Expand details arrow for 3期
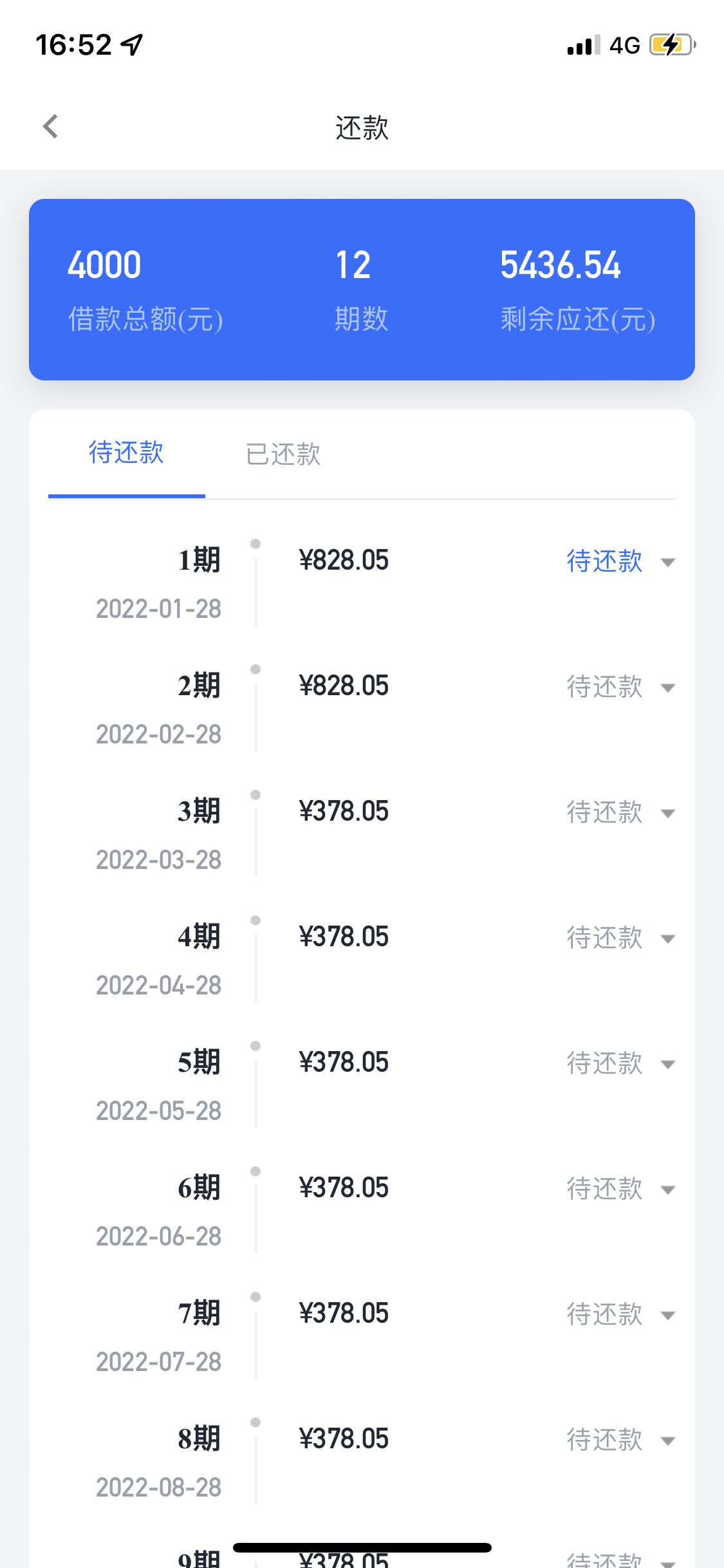This screenshot has height=1568, width=724. pos(668,814)
